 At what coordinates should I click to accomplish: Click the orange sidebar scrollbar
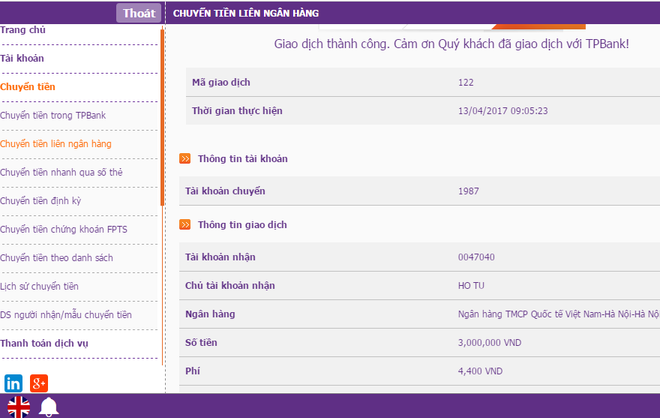(162, 120)
